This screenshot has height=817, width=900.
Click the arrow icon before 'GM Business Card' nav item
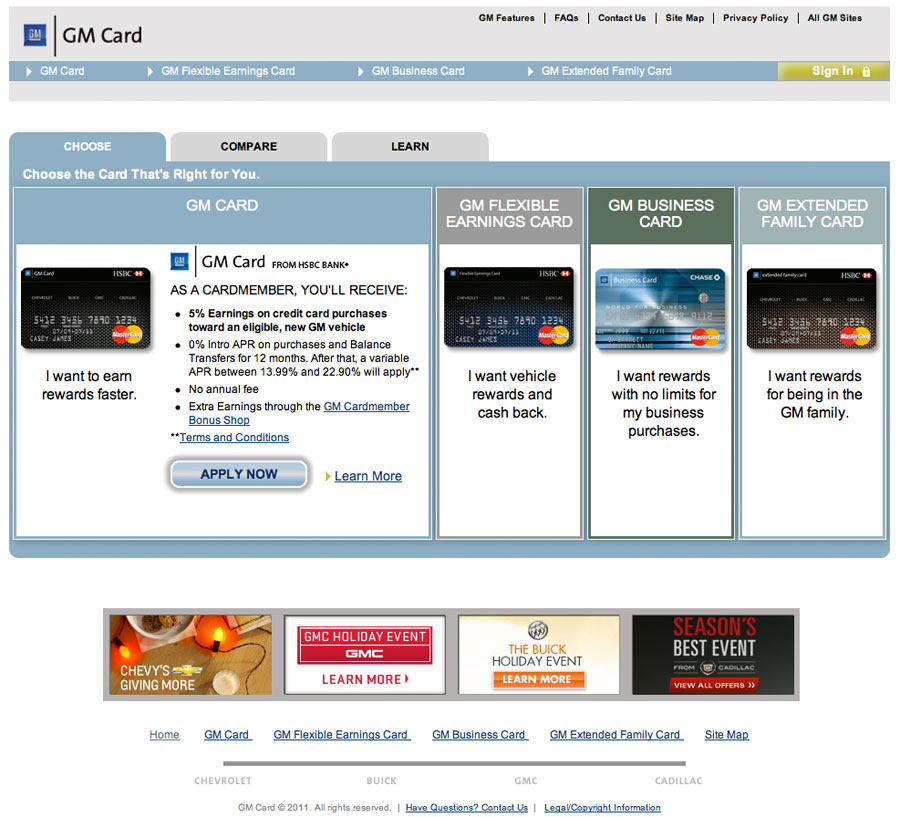click(360, 71)
